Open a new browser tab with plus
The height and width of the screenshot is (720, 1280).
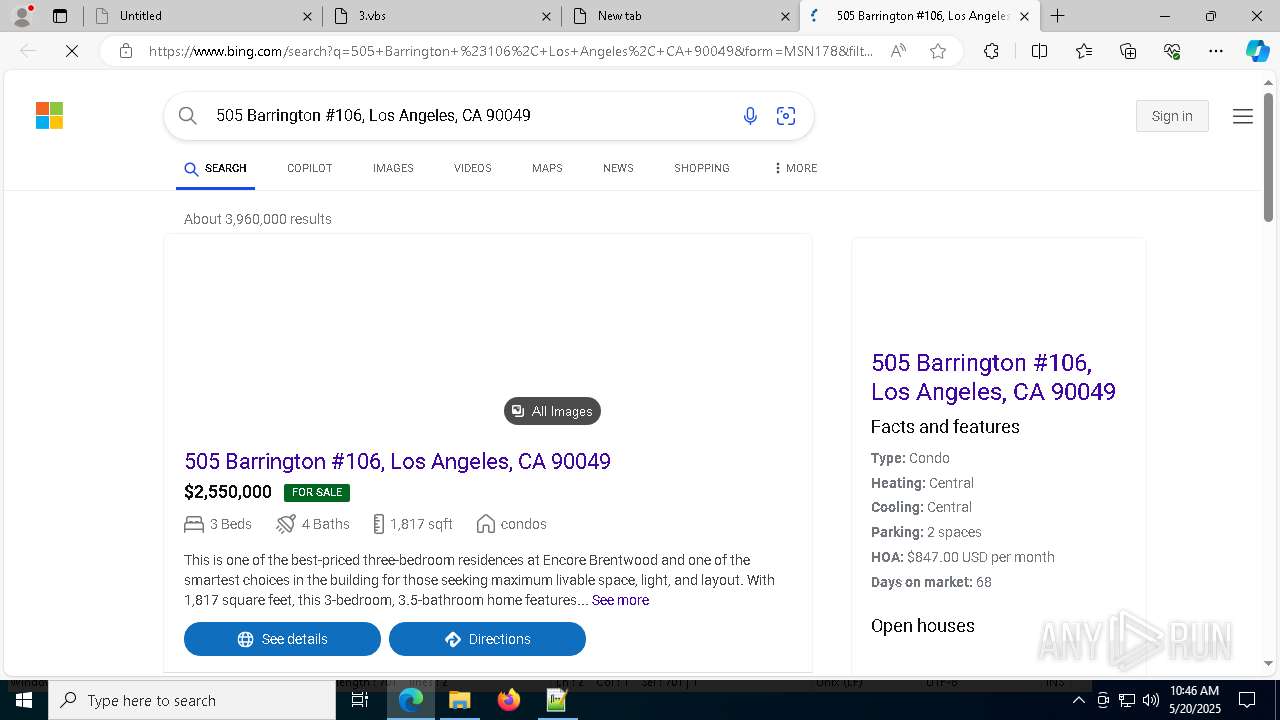[1057, 16]
